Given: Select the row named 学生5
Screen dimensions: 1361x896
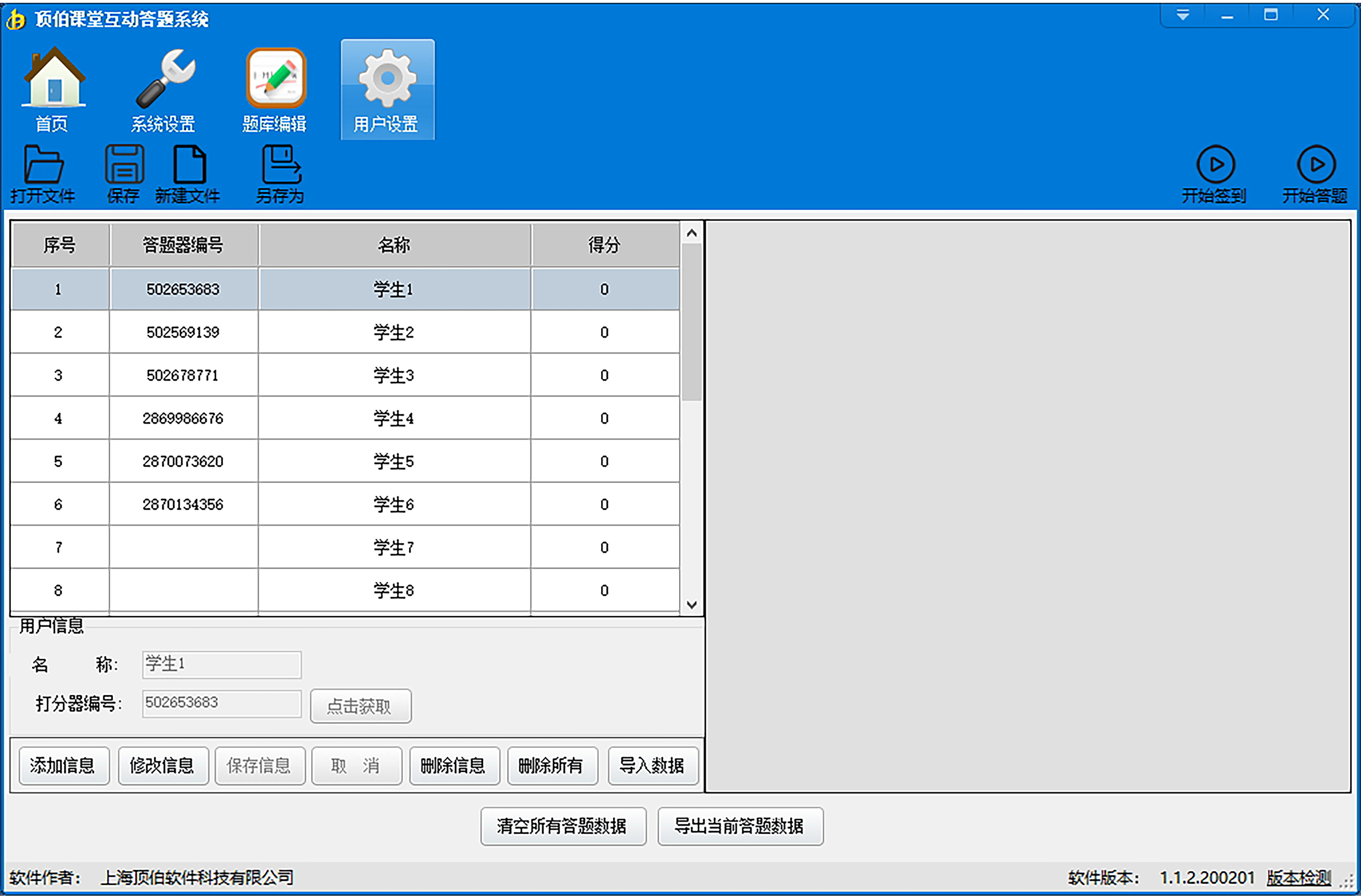Looking at the screenshot, I should pos(345,461).
